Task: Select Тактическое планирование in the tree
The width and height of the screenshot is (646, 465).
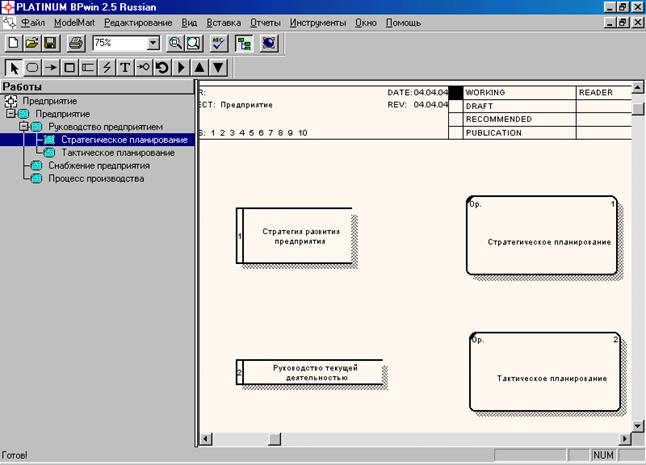Action: 117,153
